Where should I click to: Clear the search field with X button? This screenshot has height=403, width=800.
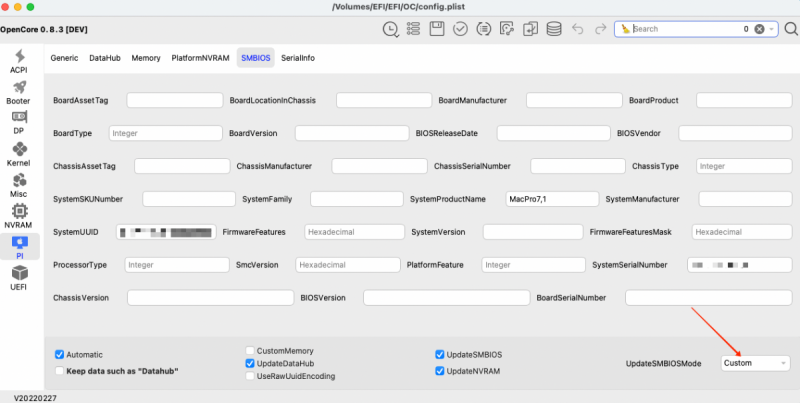click(759, 29)
